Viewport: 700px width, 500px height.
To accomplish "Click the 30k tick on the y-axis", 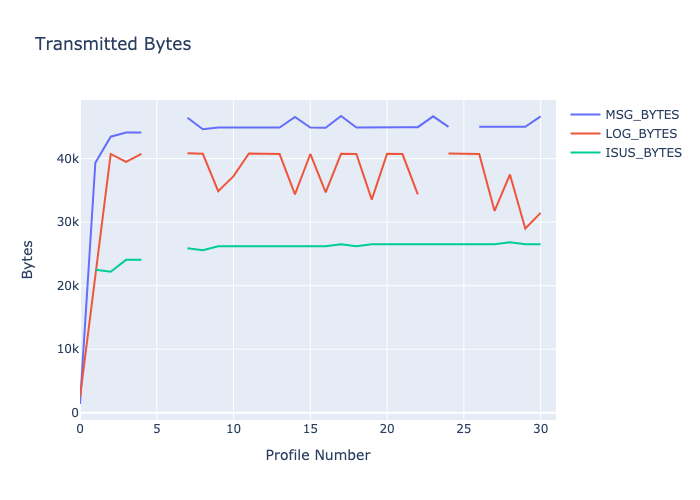I will tap(67, 222).
